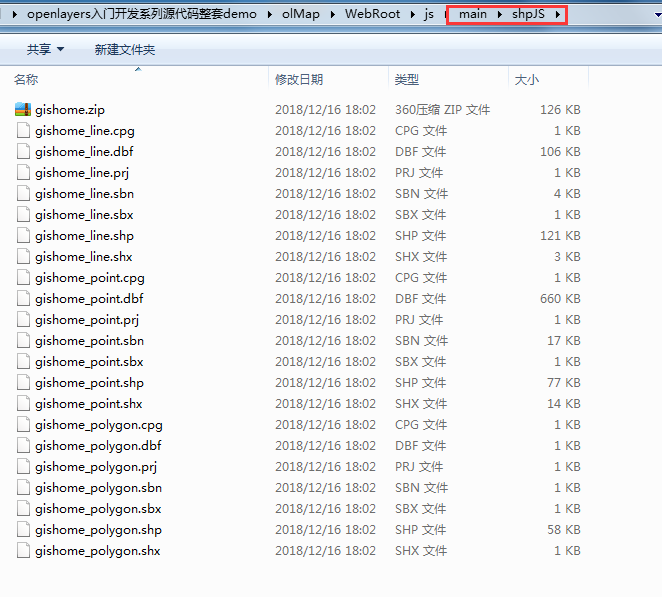Click the file icon of gishome_line.prj
The width and height of the screenshot is (662, 597).
(23, 173)
